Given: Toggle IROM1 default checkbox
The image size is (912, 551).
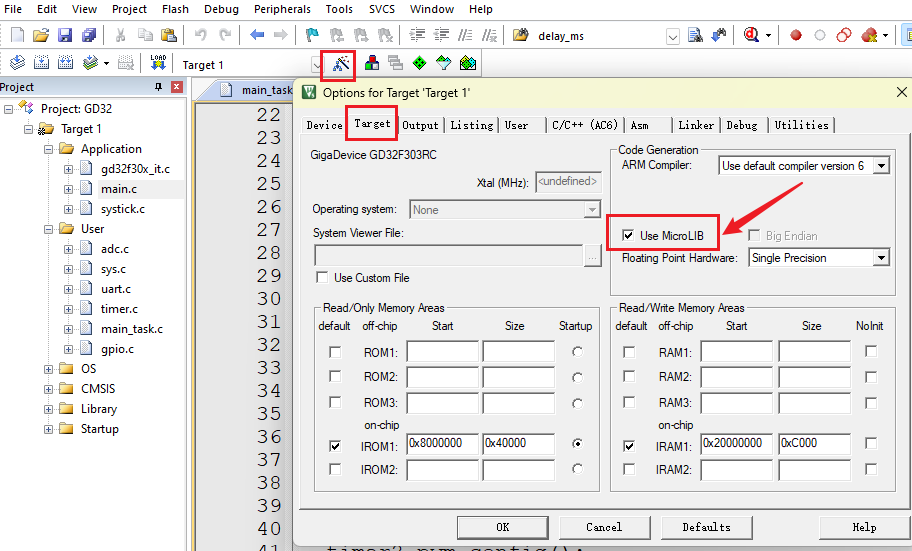Looking at the screenshot, I should point(335,446).
